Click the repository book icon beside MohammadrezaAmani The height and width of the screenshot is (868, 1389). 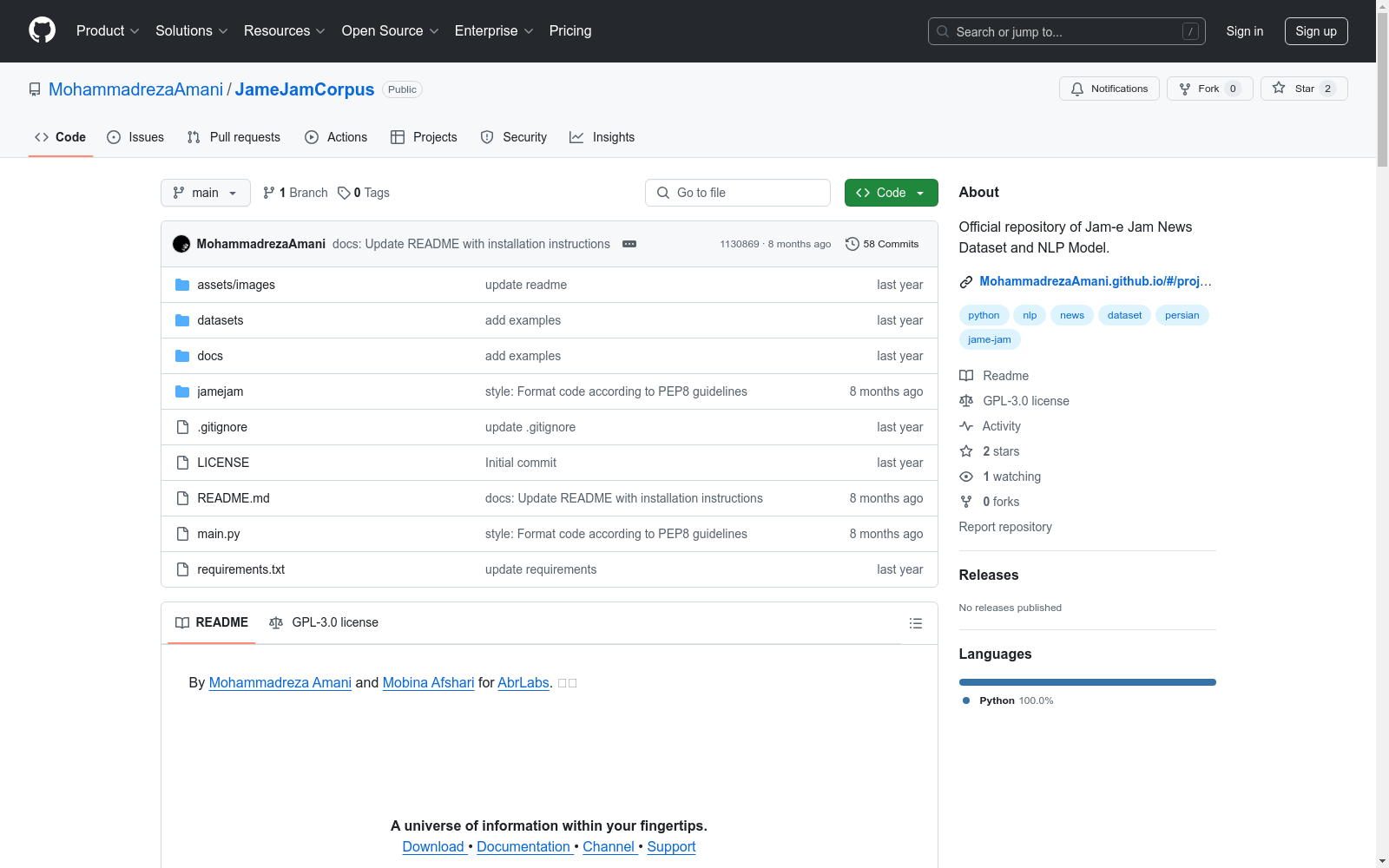coord(35,89)
